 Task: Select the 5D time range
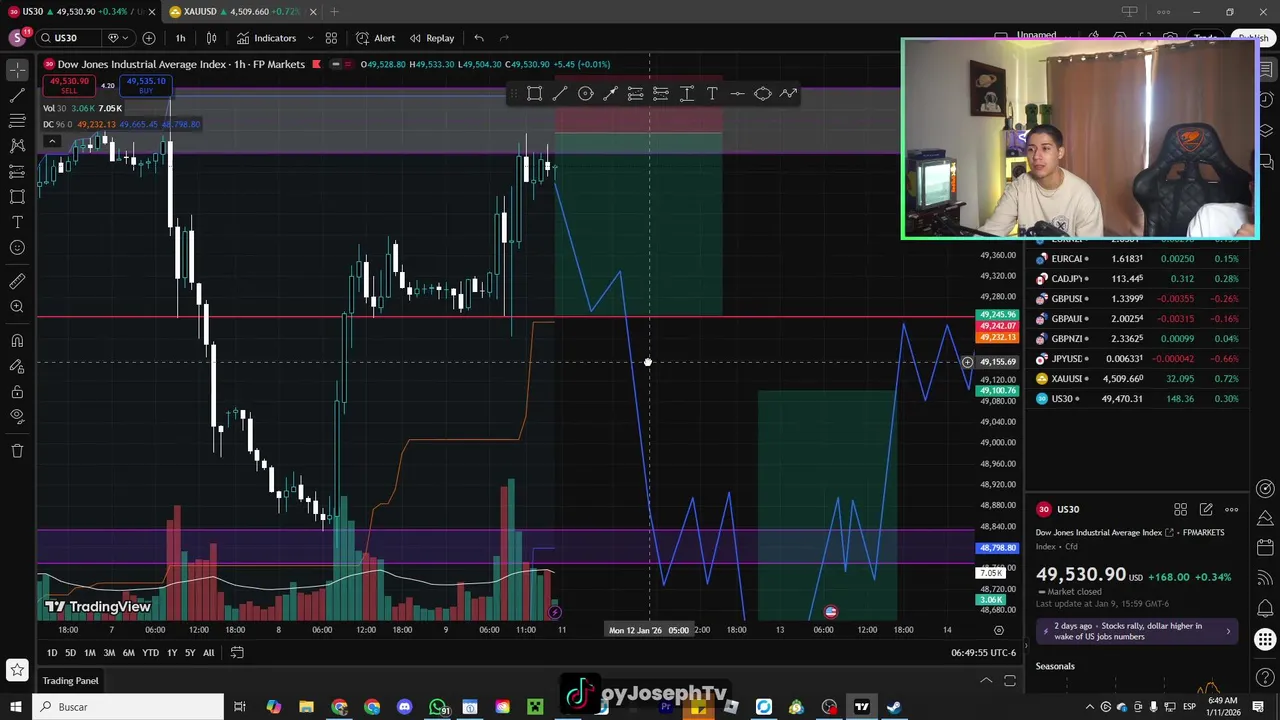click(70, 653)
